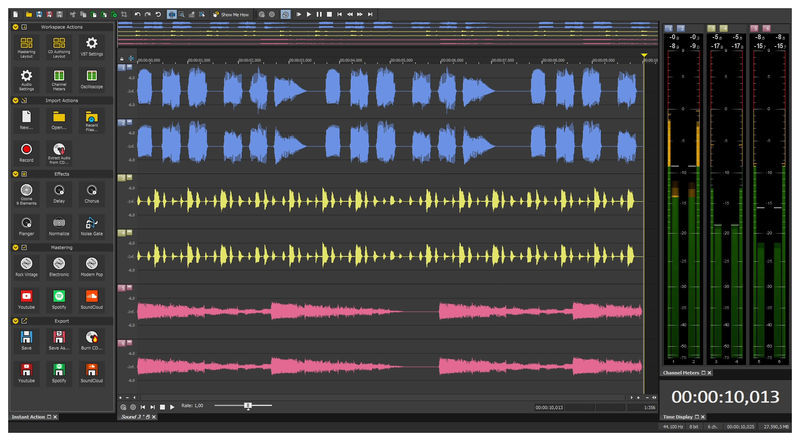Click Extract Audio from CD icon
The image size is (800, 441).
[x=59, y=150]
